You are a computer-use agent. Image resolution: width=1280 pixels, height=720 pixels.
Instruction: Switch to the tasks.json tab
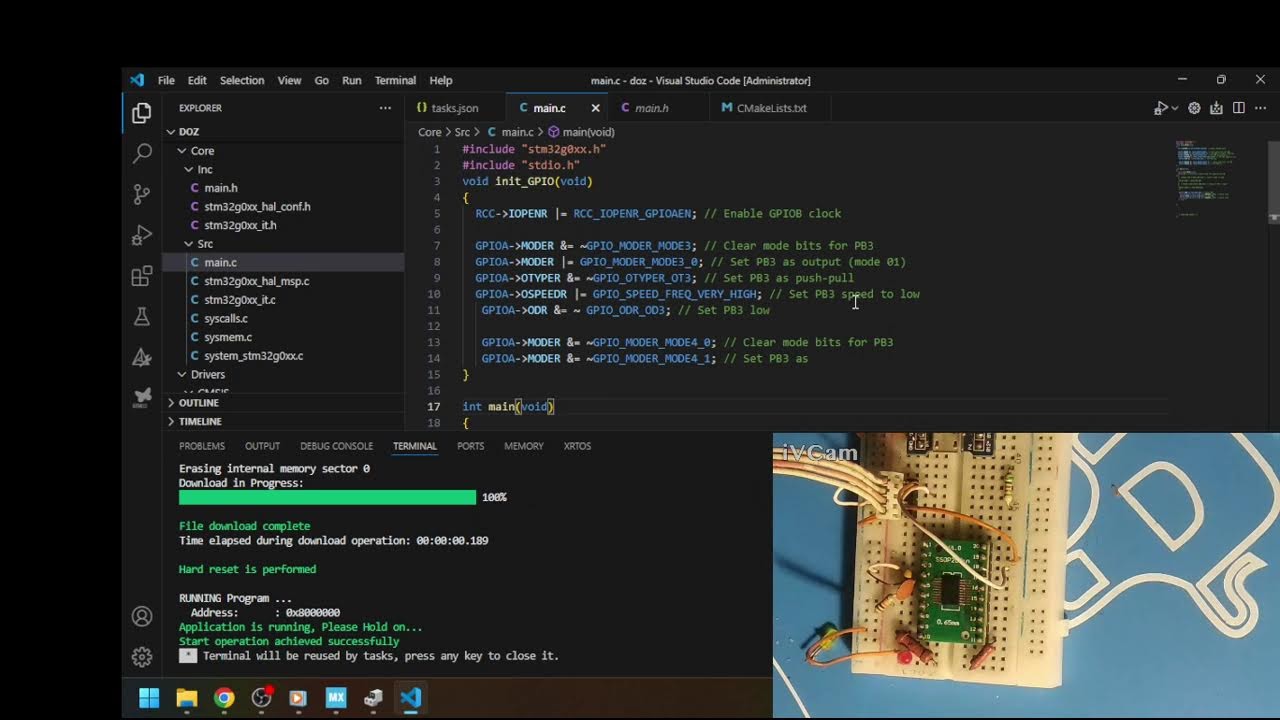coord(455,108)
